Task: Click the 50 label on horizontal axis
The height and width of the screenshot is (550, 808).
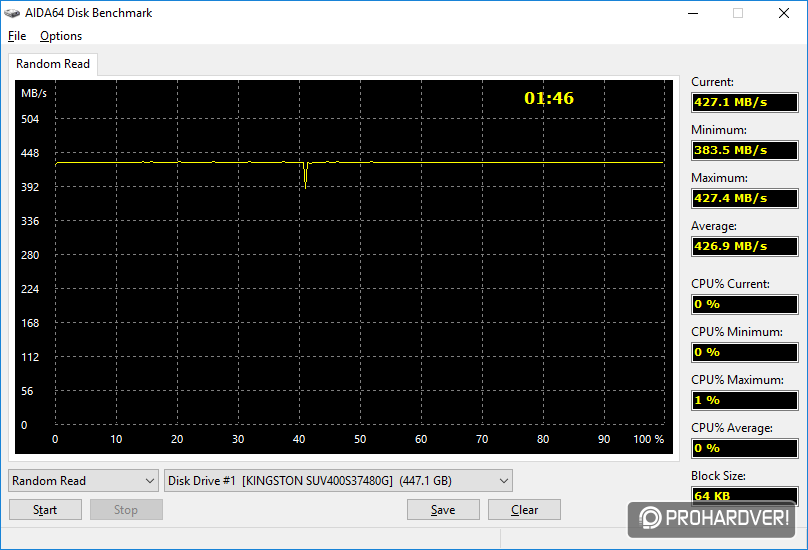Action: point(360,439)
